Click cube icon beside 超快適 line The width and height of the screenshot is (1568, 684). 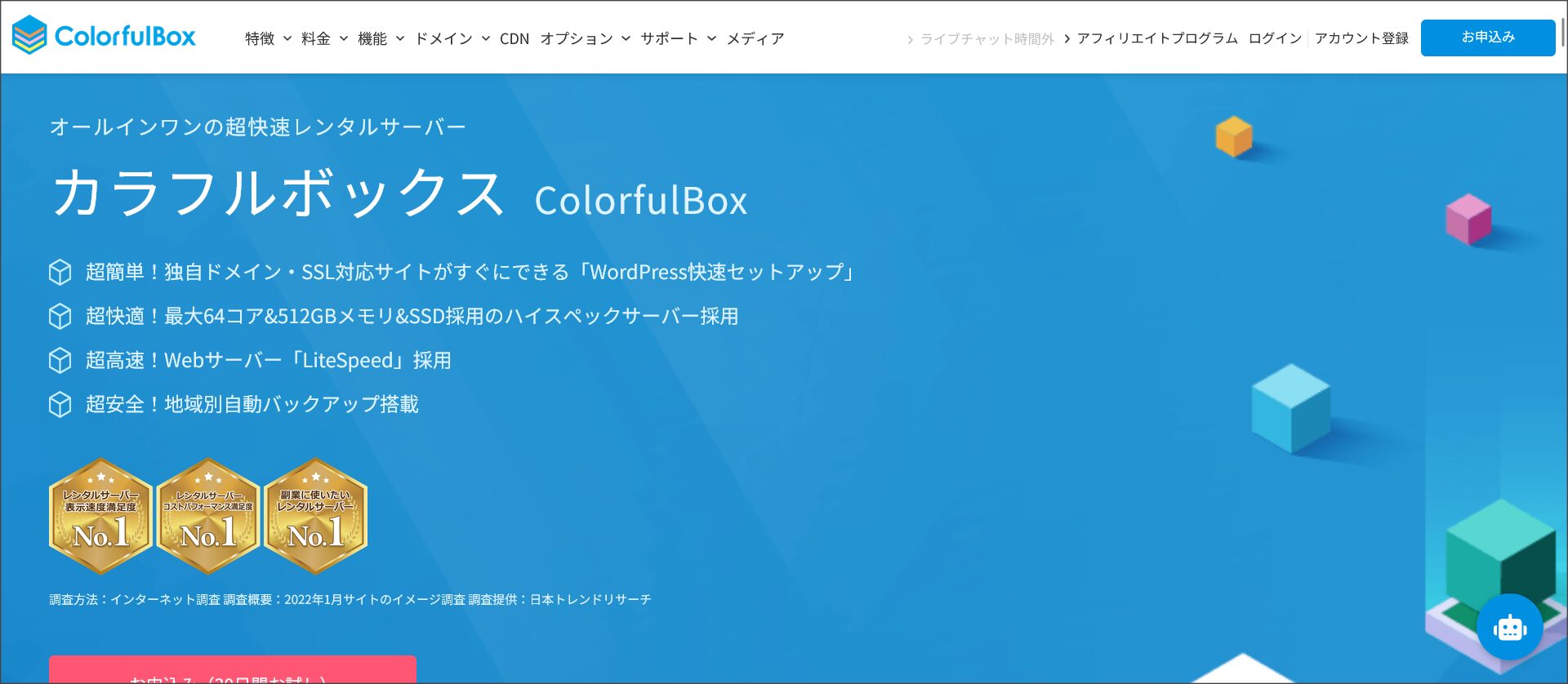click(x=60, y=316)
